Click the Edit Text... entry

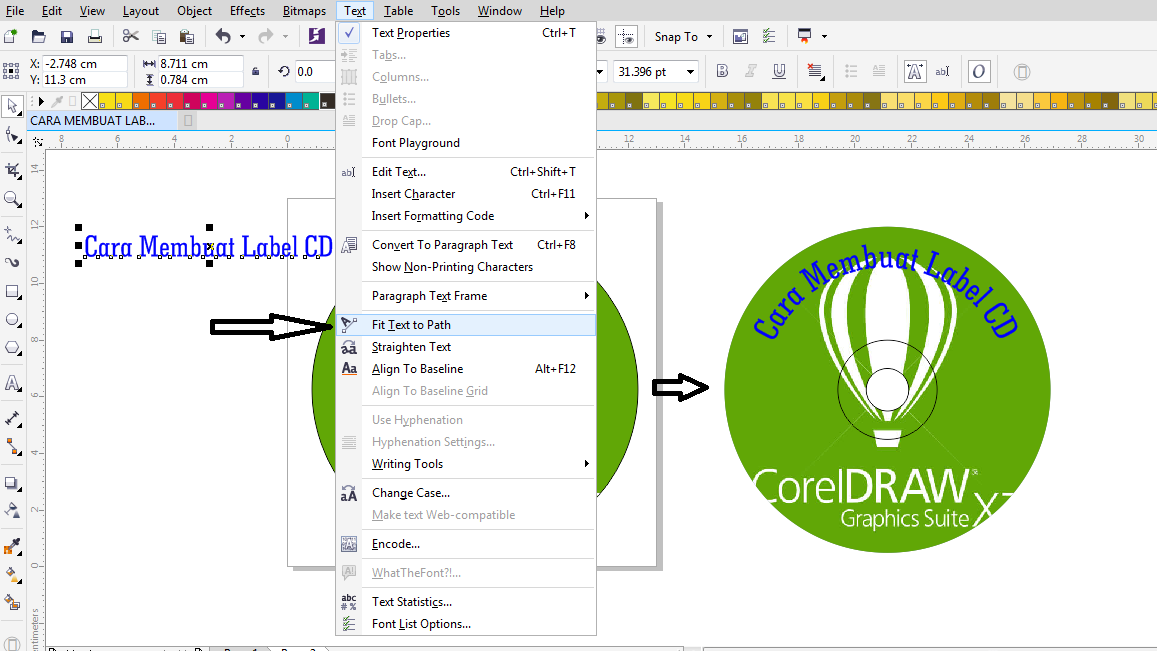pos(466,171)
